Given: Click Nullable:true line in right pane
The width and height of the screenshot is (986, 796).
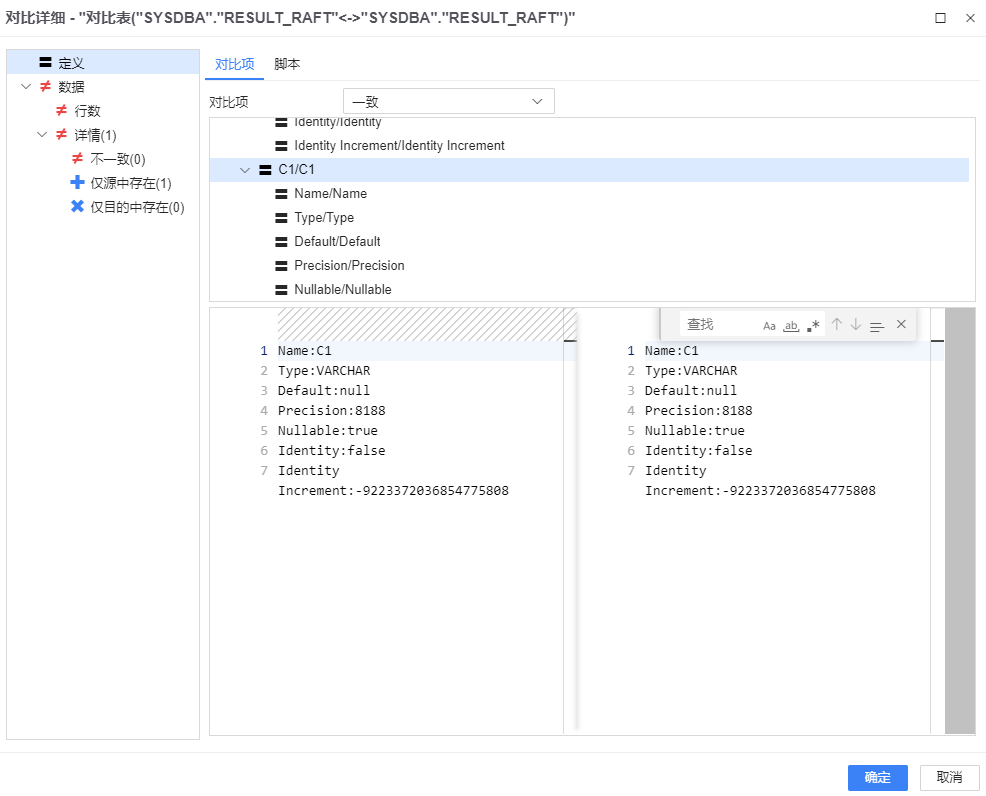Looking at the screenshot, I should tap(694, 431).
